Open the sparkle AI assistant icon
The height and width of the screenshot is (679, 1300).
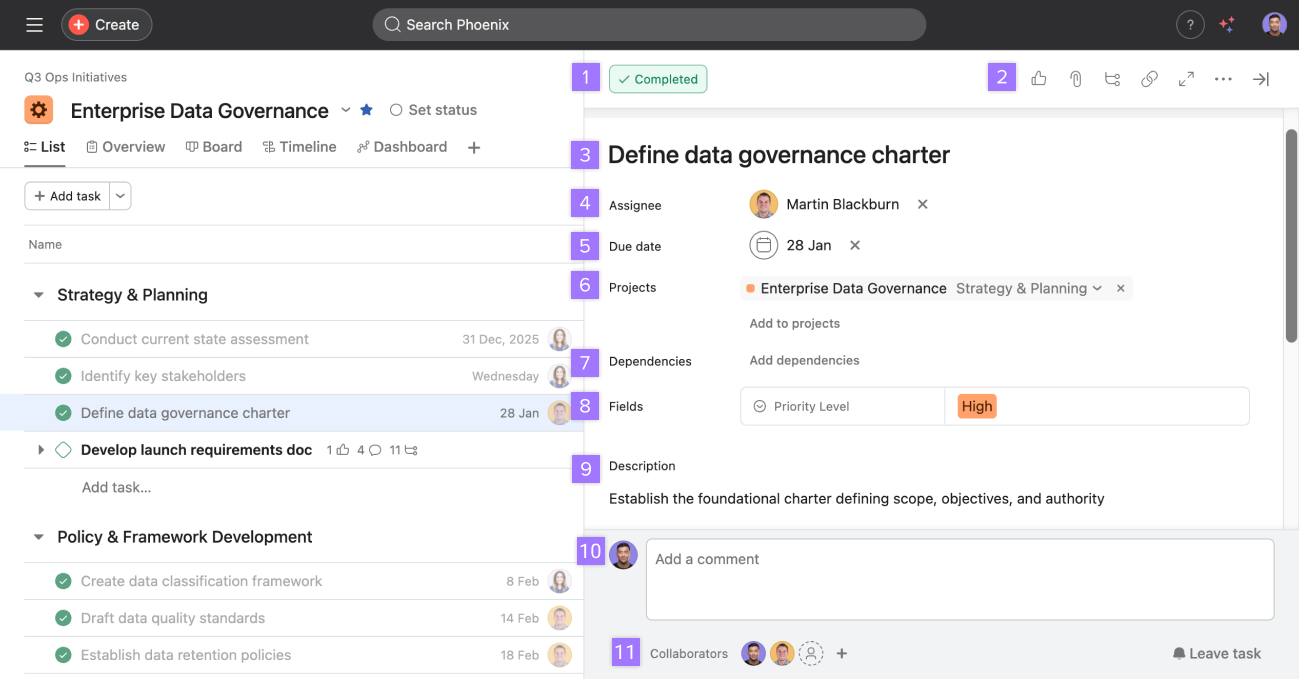tap(1228, 25)
